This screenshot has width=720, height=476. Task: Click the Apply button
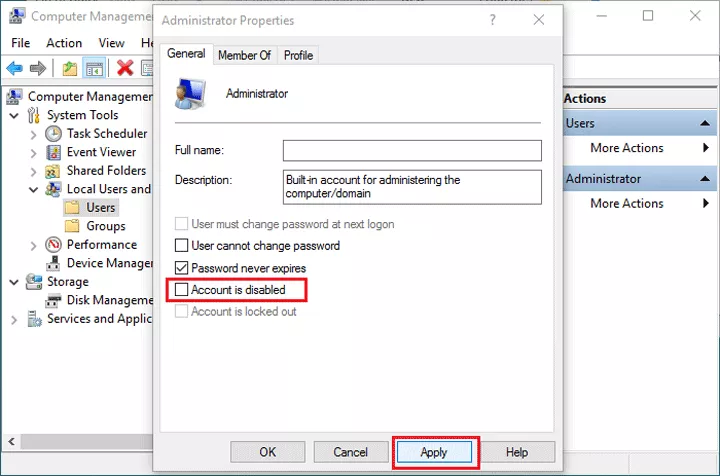pos(434,452)
